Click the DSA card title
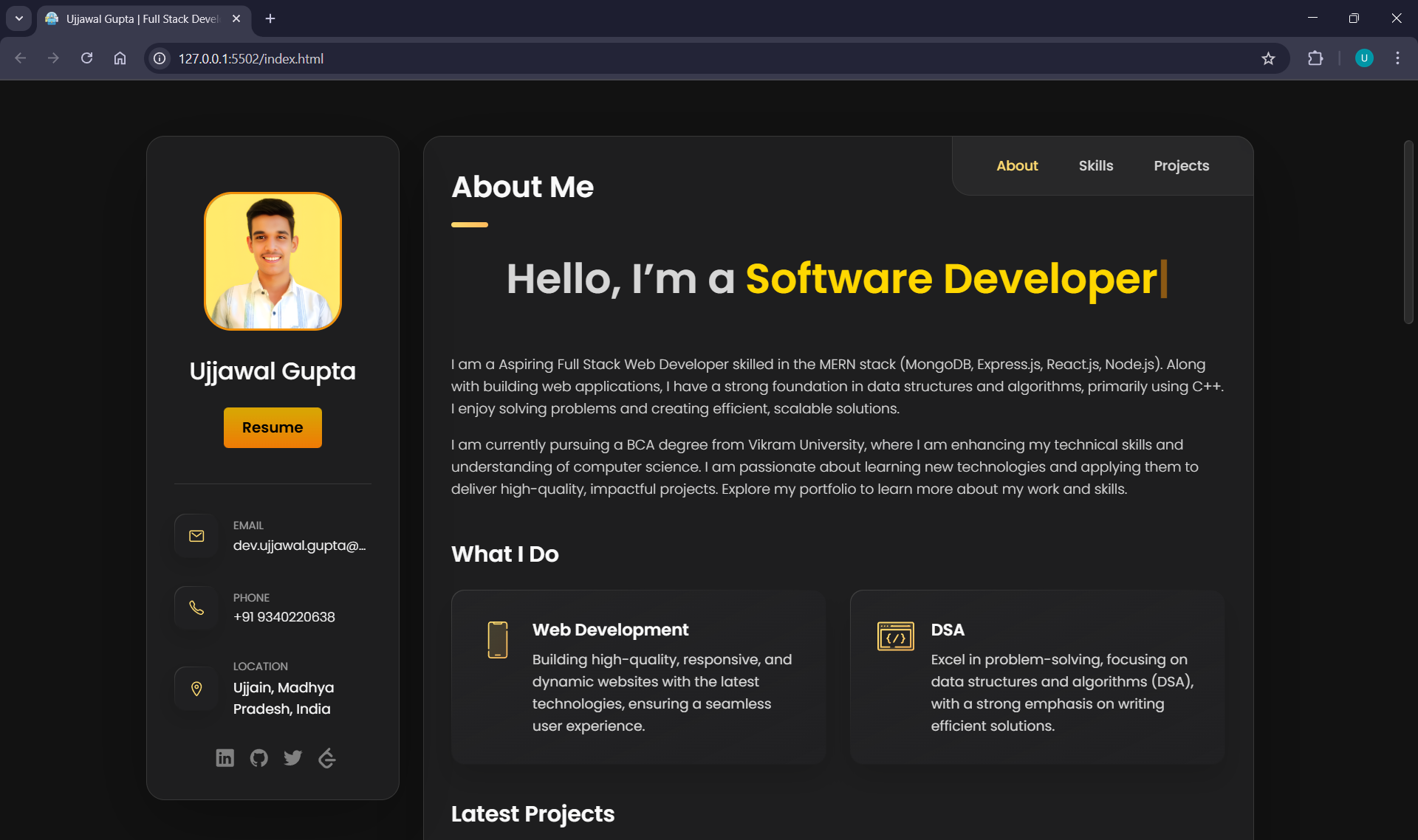The width and height of the screenshot is (1418, 840). pyautogui.click(x=948, y=630)
